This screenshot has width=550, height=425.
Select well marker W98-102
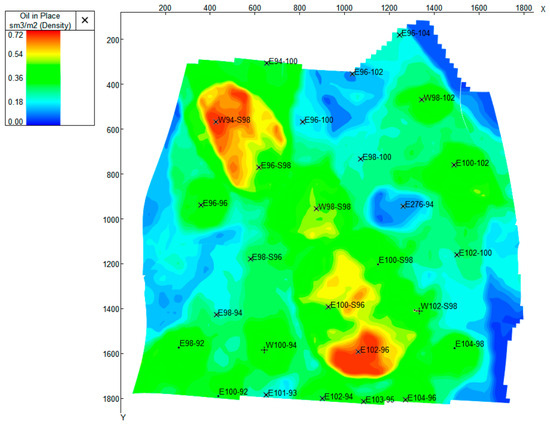[x=421, y=100]
